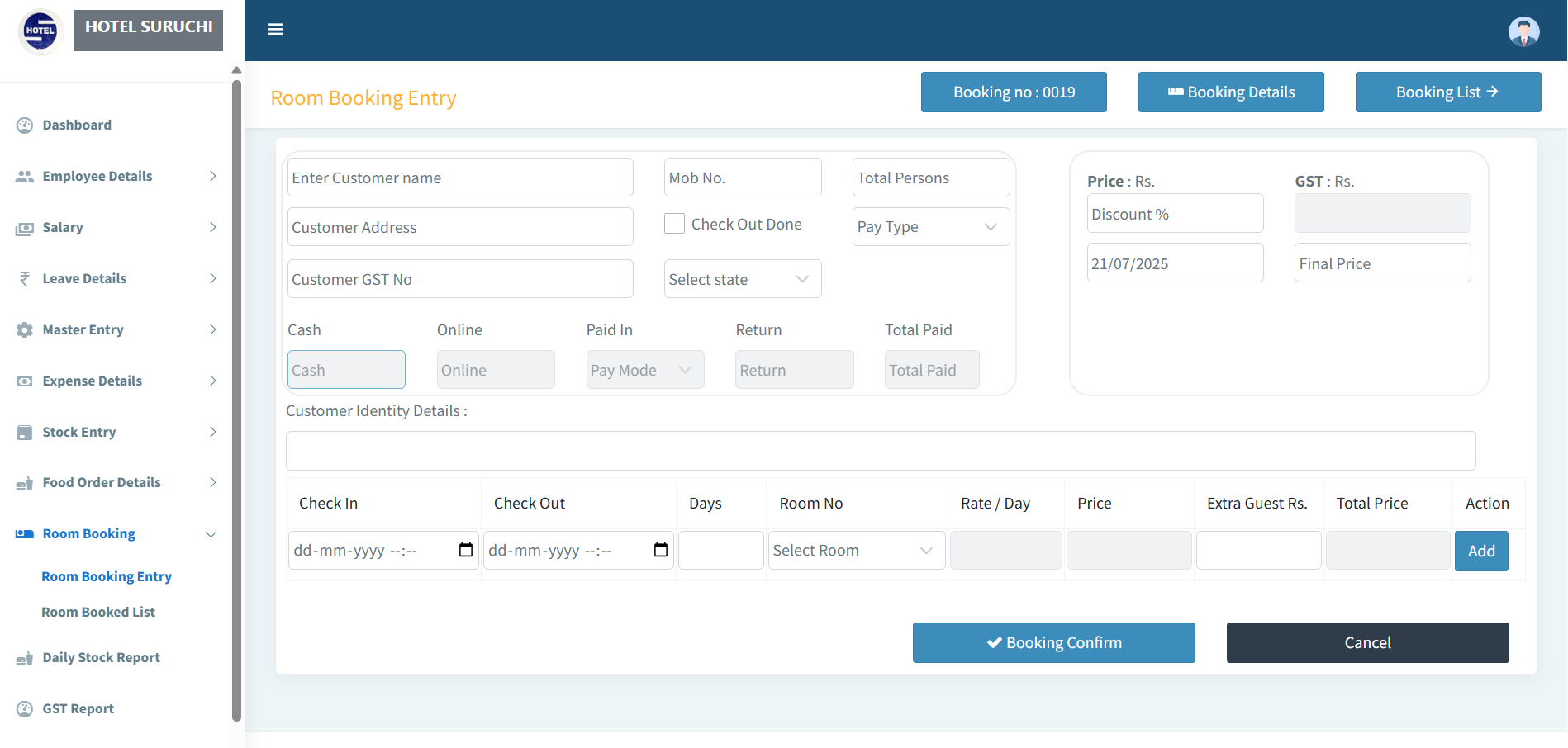1568x748 pixels.
Task: Tick the Check Out Done checkbox
Action: pos(675,224)
